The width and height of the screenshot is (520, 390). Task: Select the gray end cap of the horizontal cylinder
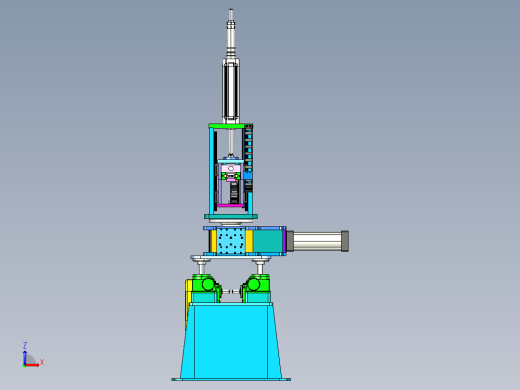pyautogui.click(x=345, y=241)
